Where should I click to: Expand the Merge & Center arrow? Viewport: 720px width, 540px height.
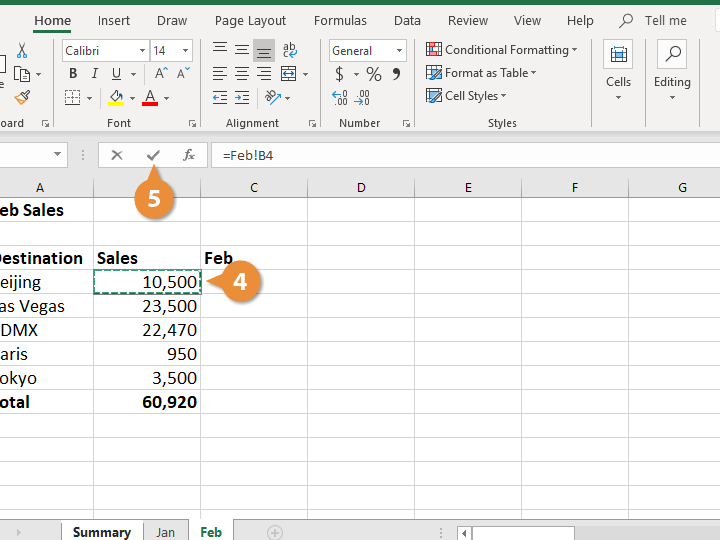coord(305,74)
